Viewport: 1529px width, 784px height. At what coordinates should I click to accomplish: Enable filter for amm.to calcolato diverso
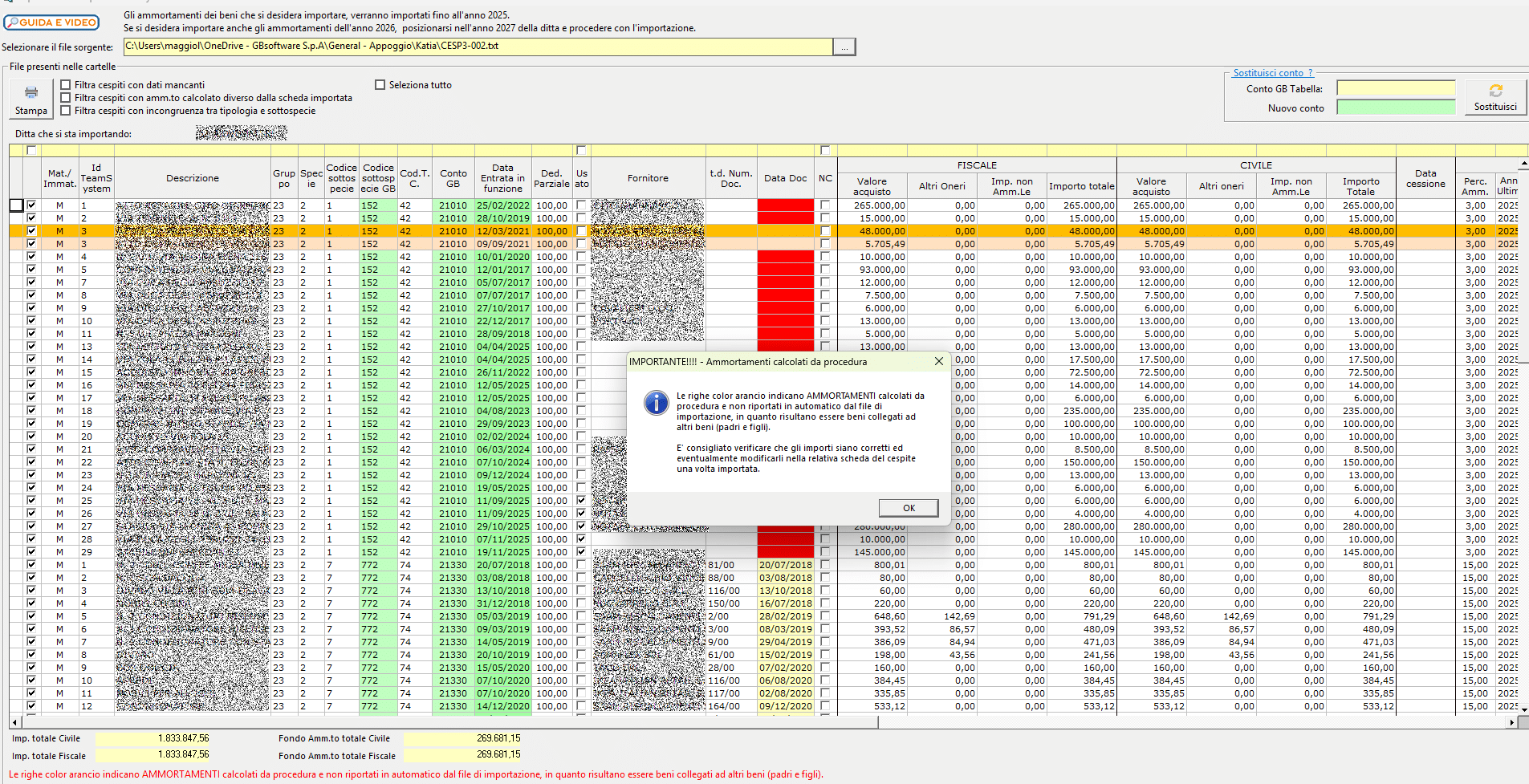pos(66,98)
